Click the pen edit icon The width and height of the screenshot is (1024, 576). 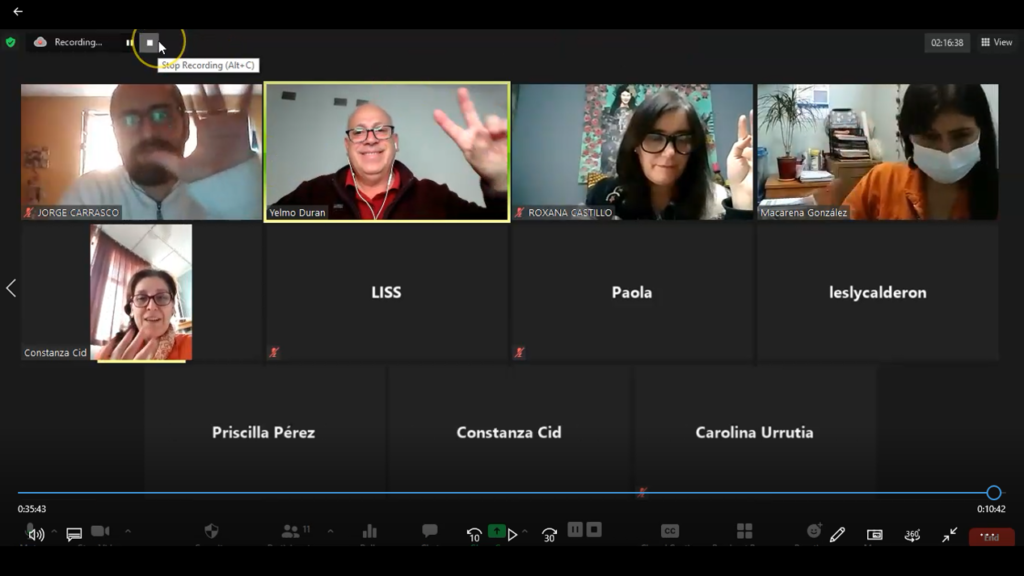click(x=837, y=535)
